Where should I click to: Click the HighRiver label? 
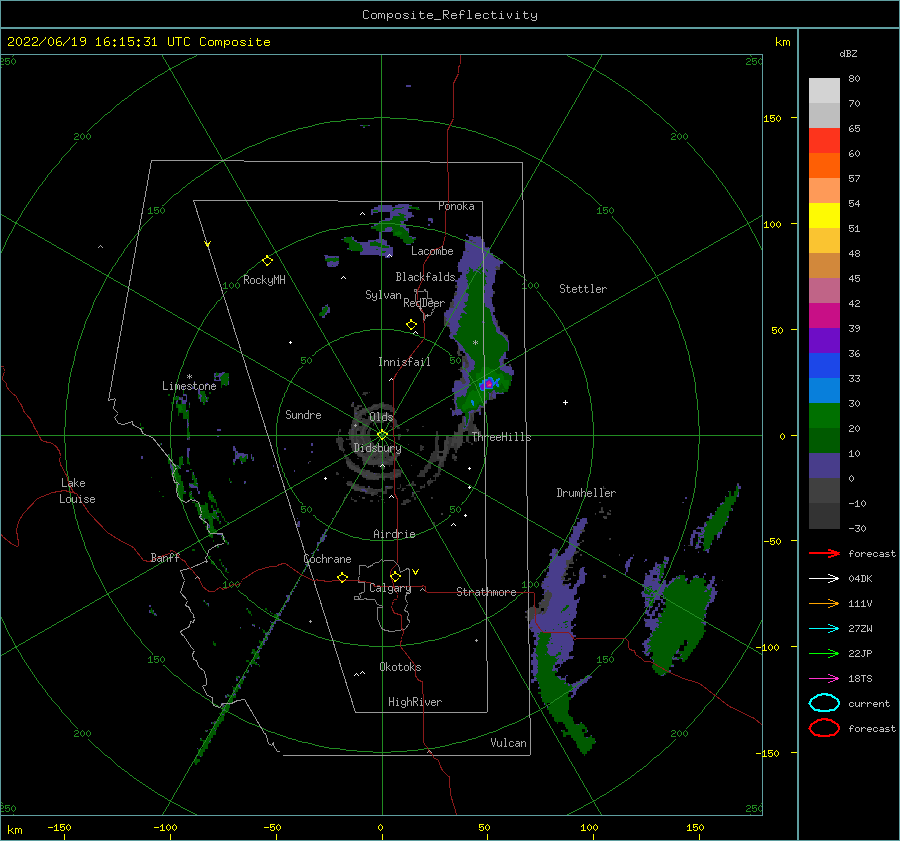point(415,702)
